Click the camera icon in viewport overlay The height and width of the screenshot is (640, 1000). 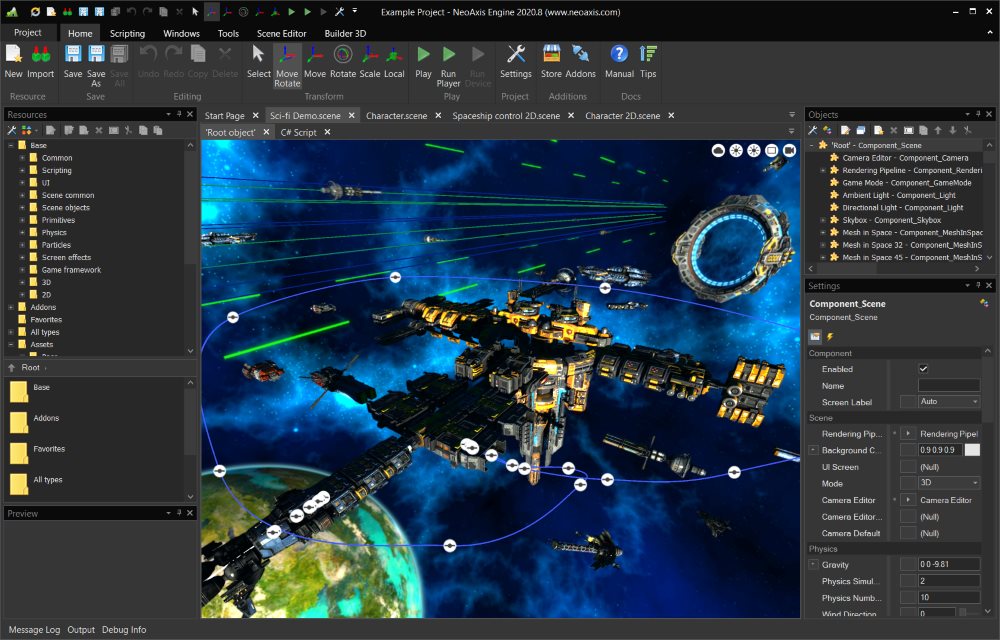[x=790, y=150]
